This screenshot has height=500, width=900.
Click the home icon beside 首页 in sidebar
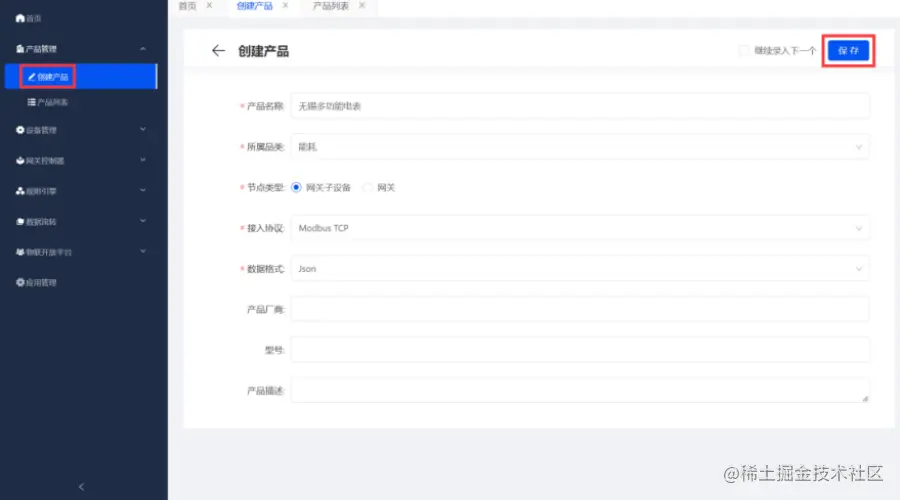tap(20, 18)
